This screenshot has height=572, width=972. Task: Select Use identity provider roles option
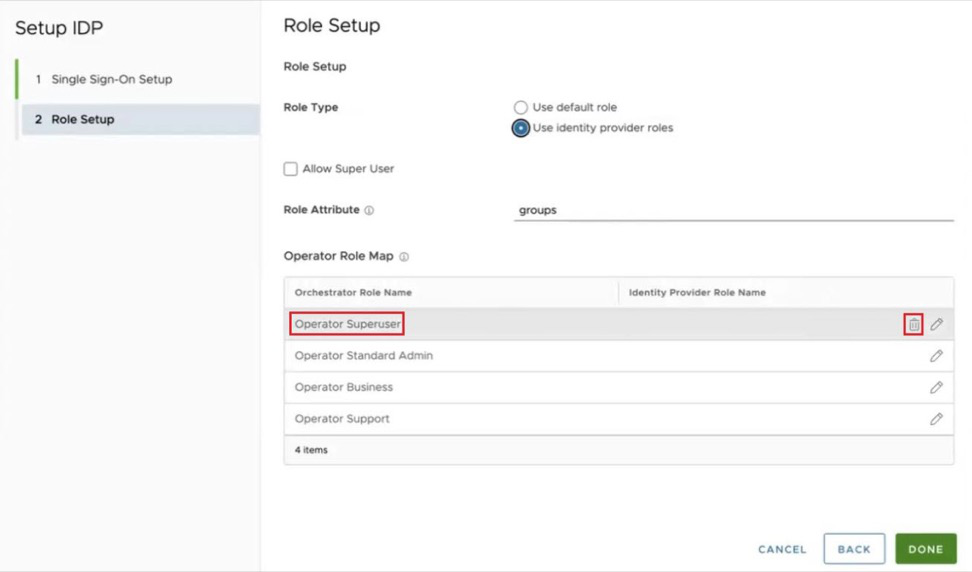520,128
